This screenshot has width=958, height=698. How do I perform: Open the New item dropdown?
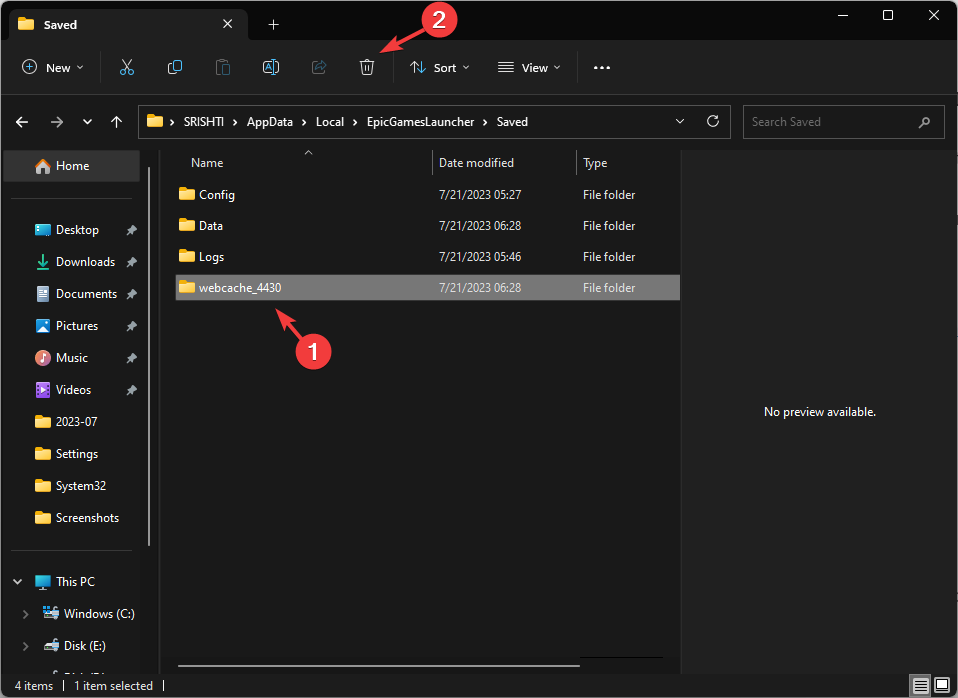tap(53, 67)
